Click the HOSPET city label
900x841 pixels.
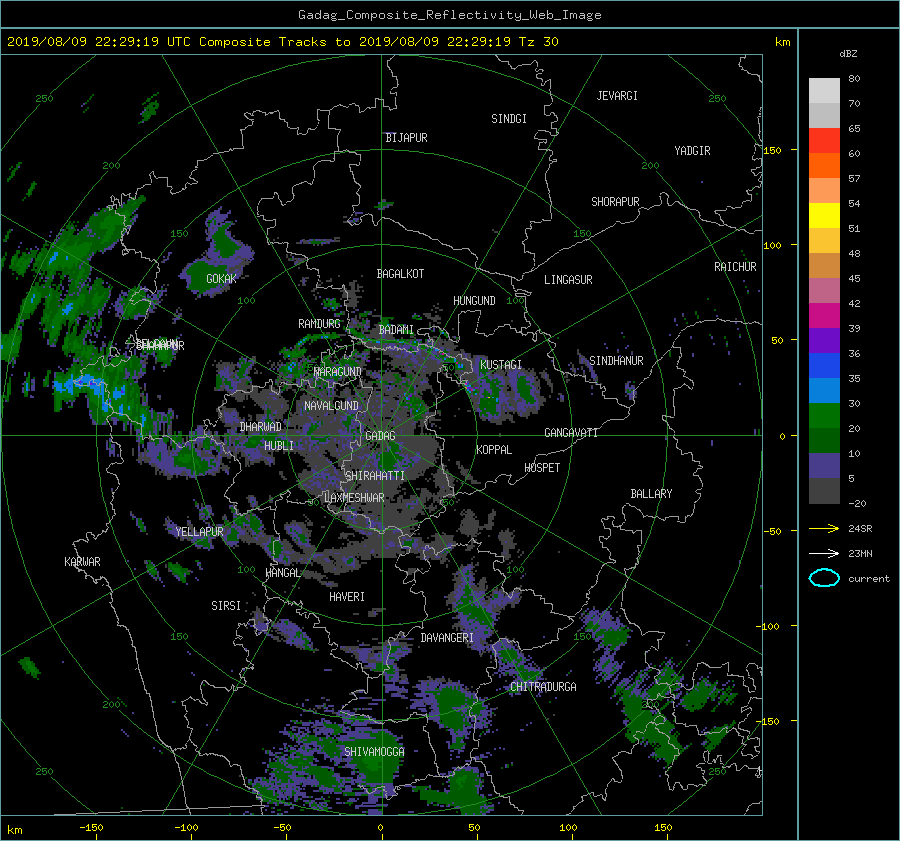tap(542, 468)
